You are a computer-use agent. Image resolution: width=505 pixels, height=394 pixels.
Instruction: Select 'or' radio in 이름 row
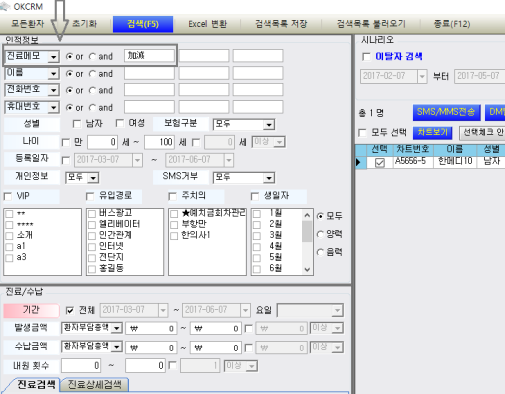(x=69, y=74)
